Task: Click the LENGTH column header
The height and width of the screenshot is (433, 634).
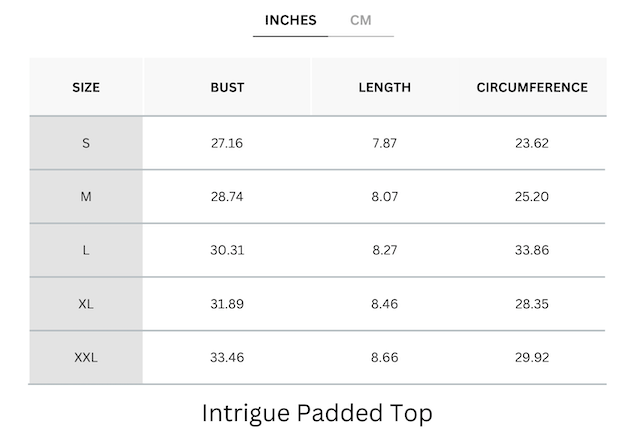Action: [x=384, y=87]
